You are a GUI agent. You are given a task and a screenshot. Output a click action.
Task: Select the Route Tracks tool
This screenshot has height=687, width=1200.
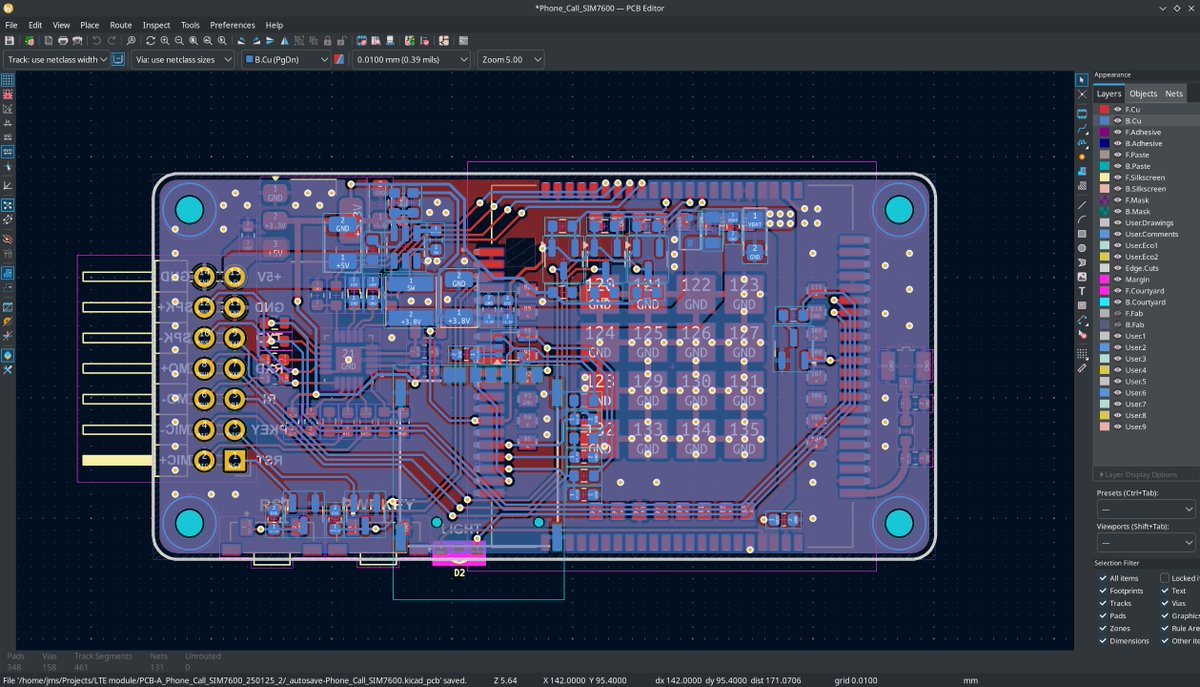pos(1082,127)
